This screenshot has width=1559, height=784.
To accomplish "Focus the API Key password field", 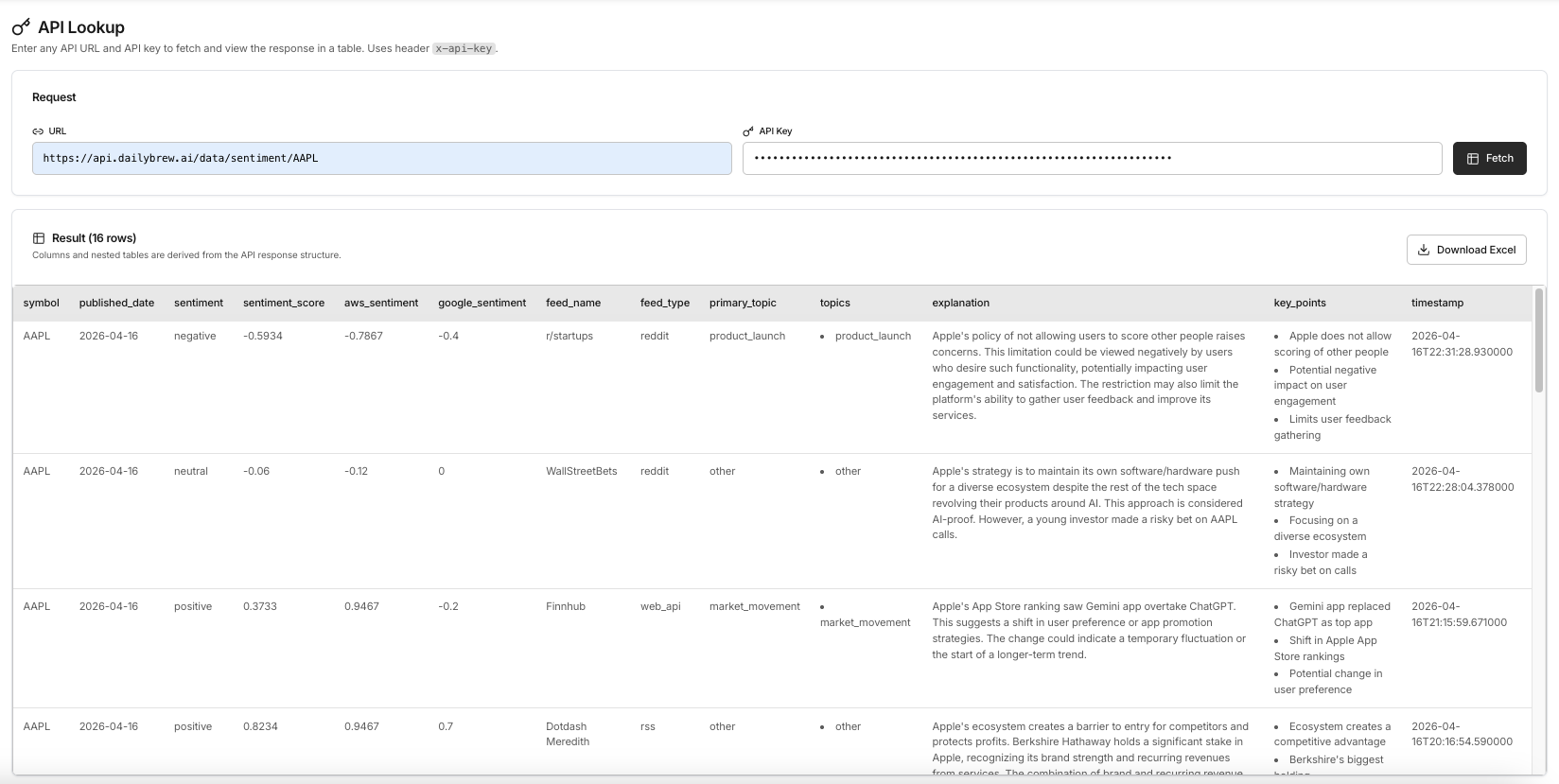I will [1092, 158].
